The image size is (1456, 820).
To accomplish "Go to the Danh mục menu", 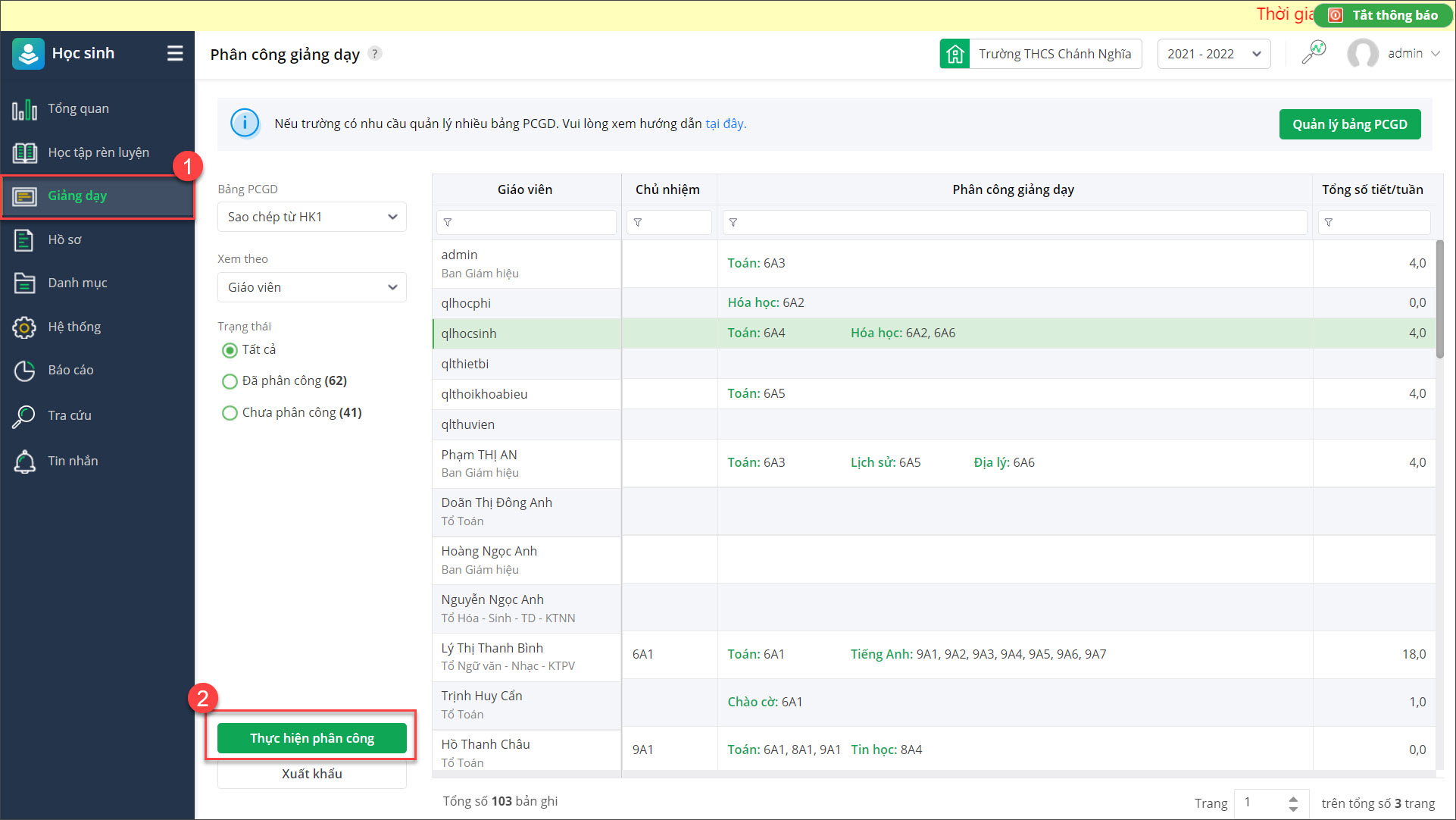I will coord(77,283).
